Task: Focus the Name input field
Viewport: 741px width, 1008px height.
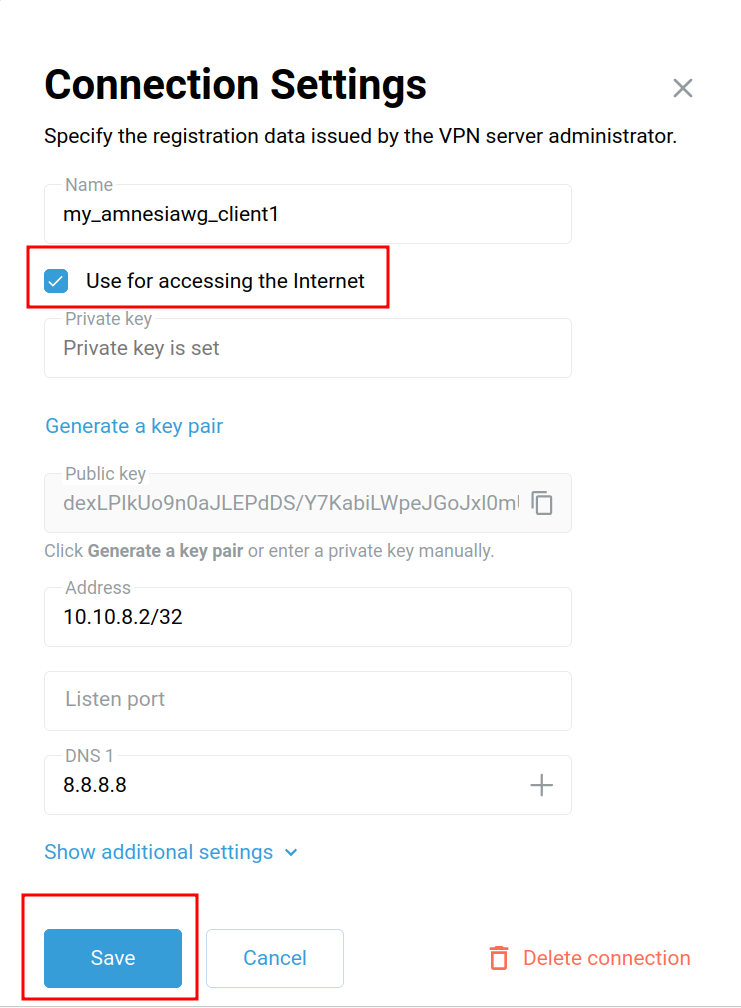Action: 307,214
